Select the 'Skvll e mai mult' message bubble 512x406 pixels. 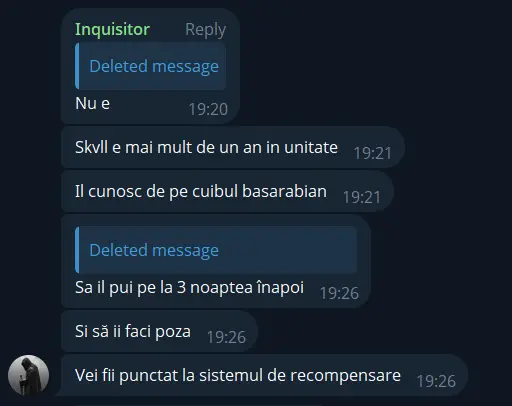(x=233, y=147)
